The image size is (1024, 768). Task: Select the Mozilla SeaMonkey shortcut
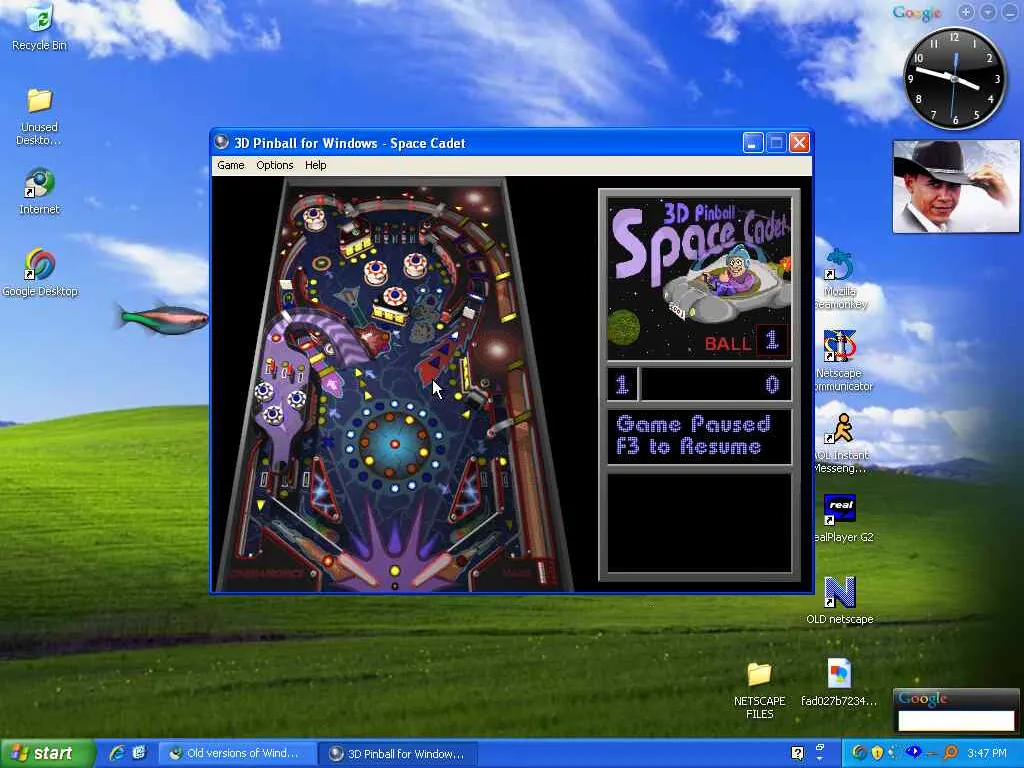(840, 279)
